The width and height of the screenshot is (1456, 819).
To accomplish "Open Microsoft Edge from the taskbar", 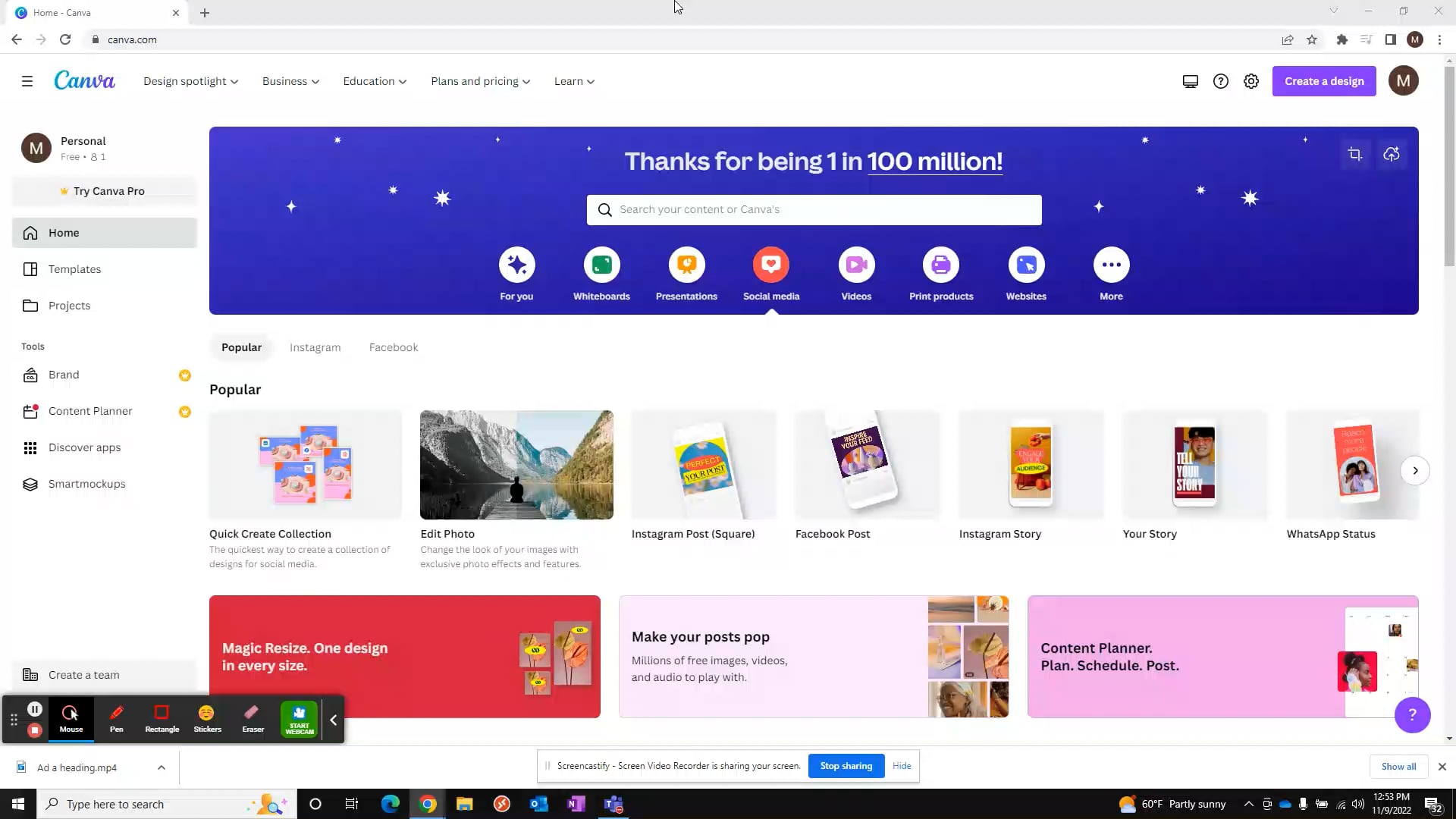I will click(x=390, y=804).
